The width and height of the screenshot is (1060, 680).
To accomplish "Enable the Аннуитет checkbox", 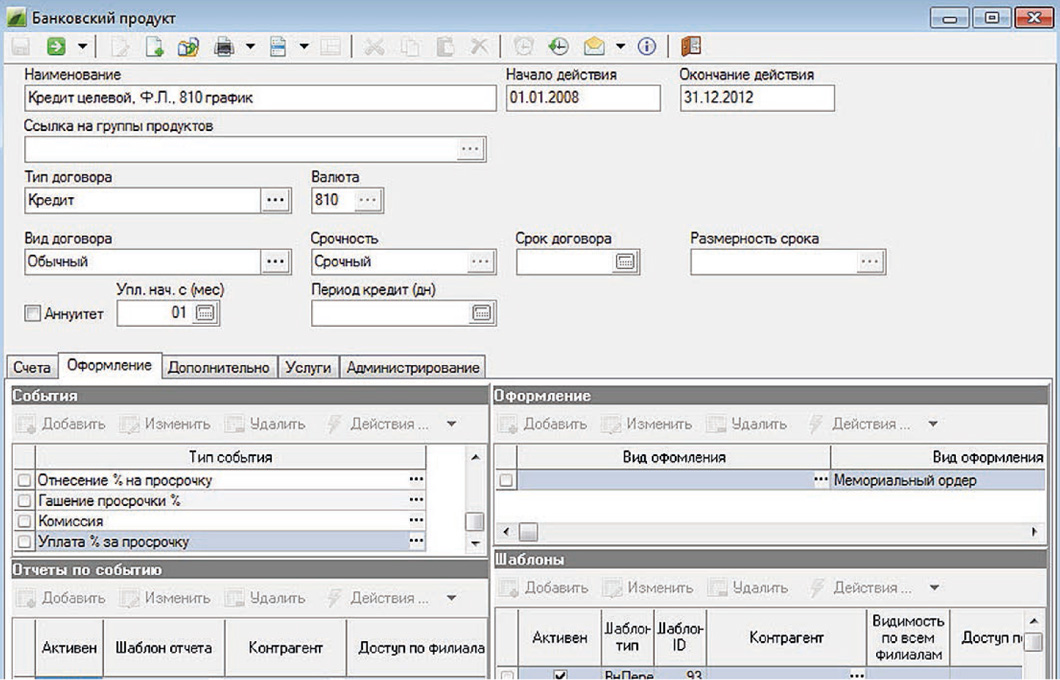I will (32, 314).
